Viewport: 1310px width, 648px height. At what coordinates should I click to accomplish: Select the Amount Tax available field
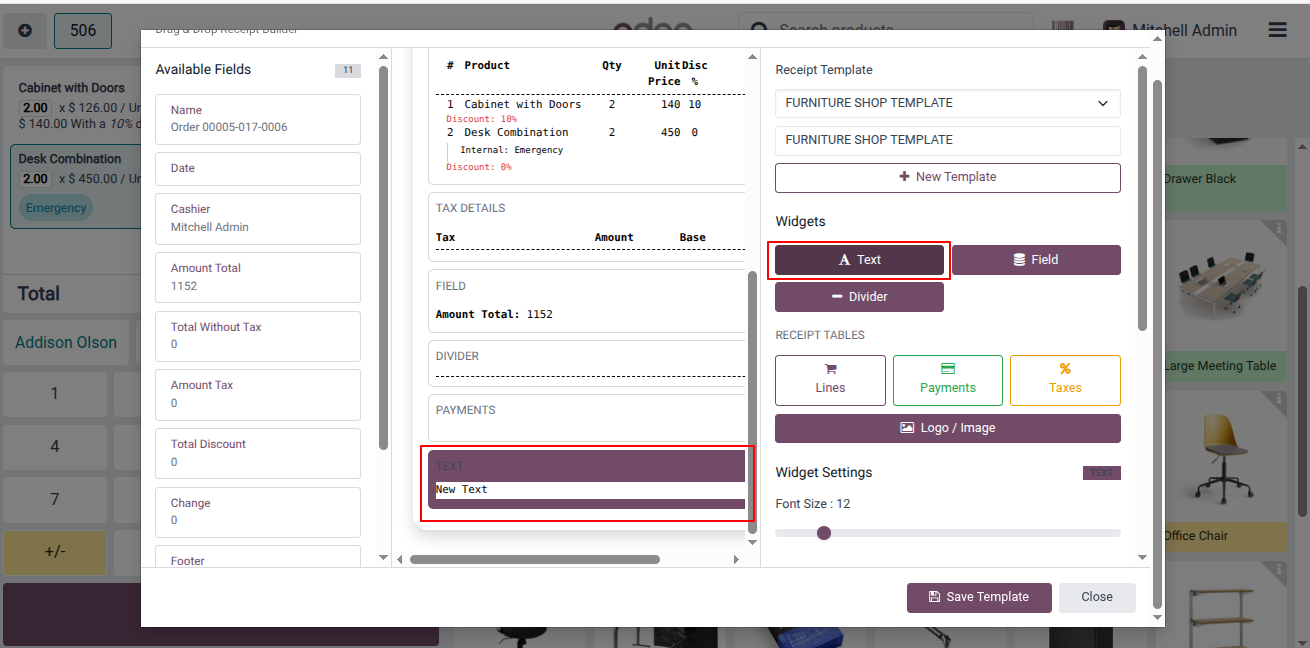[258, 394]
